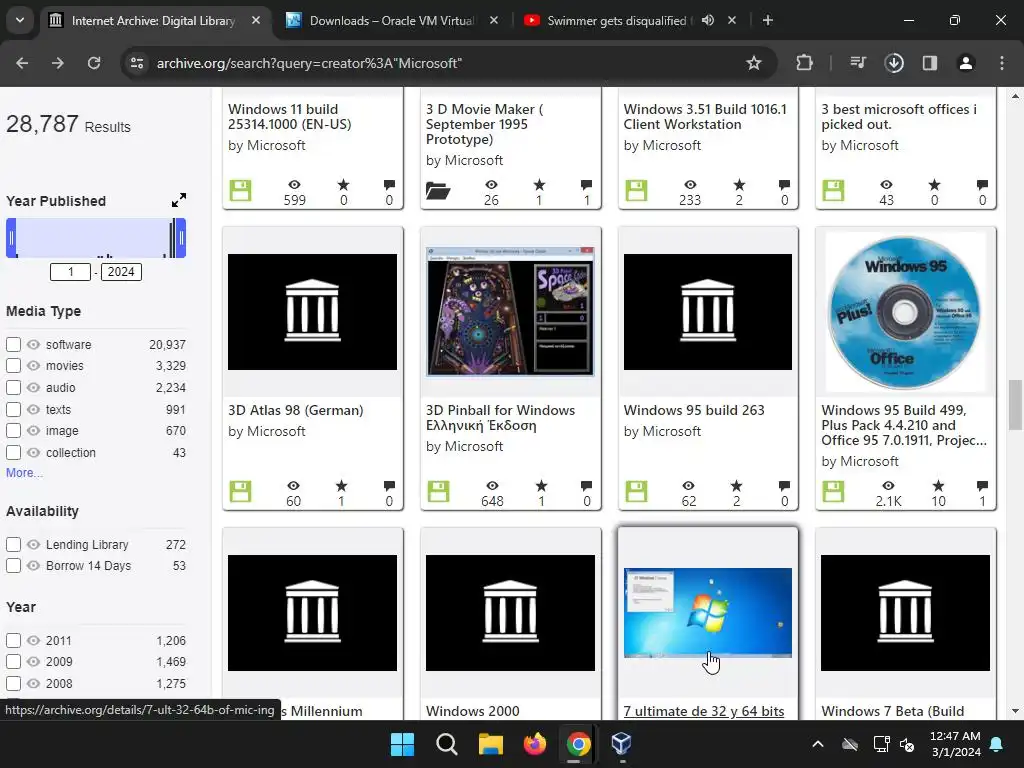The width and height of the screenshot is (1024, 768).
Task: Switch to Downloads – Oracle VM VirtualBox tab
Action: pos(392,20)
